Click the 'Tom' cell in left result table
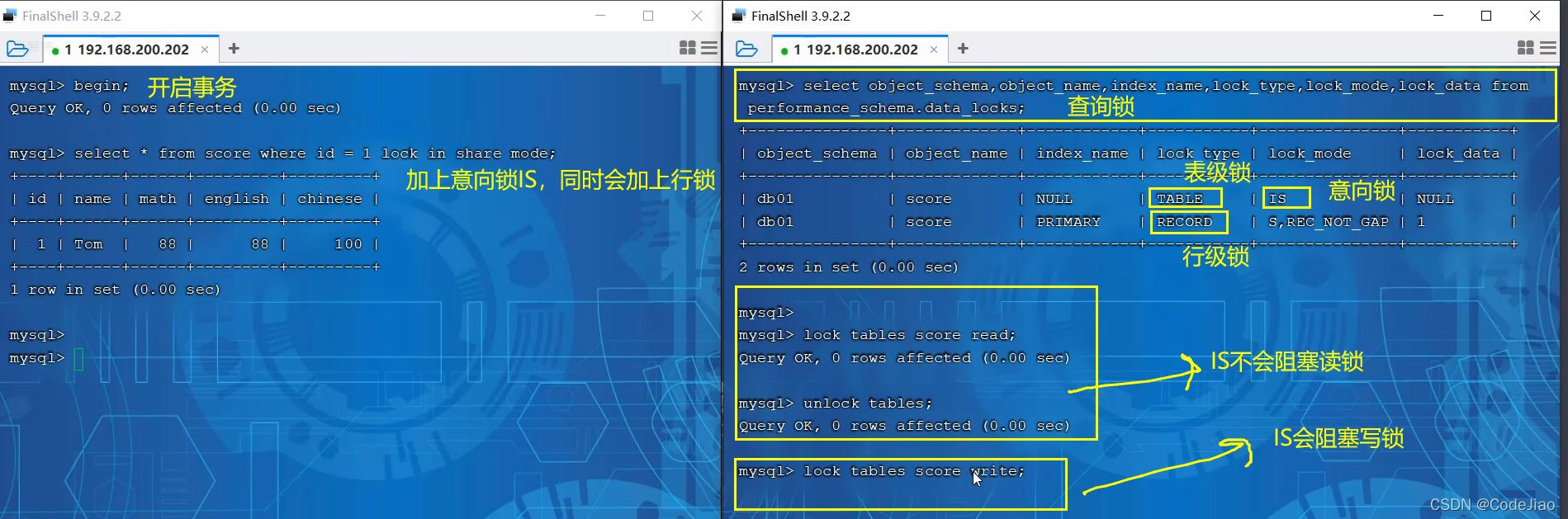 coord(88,244)
